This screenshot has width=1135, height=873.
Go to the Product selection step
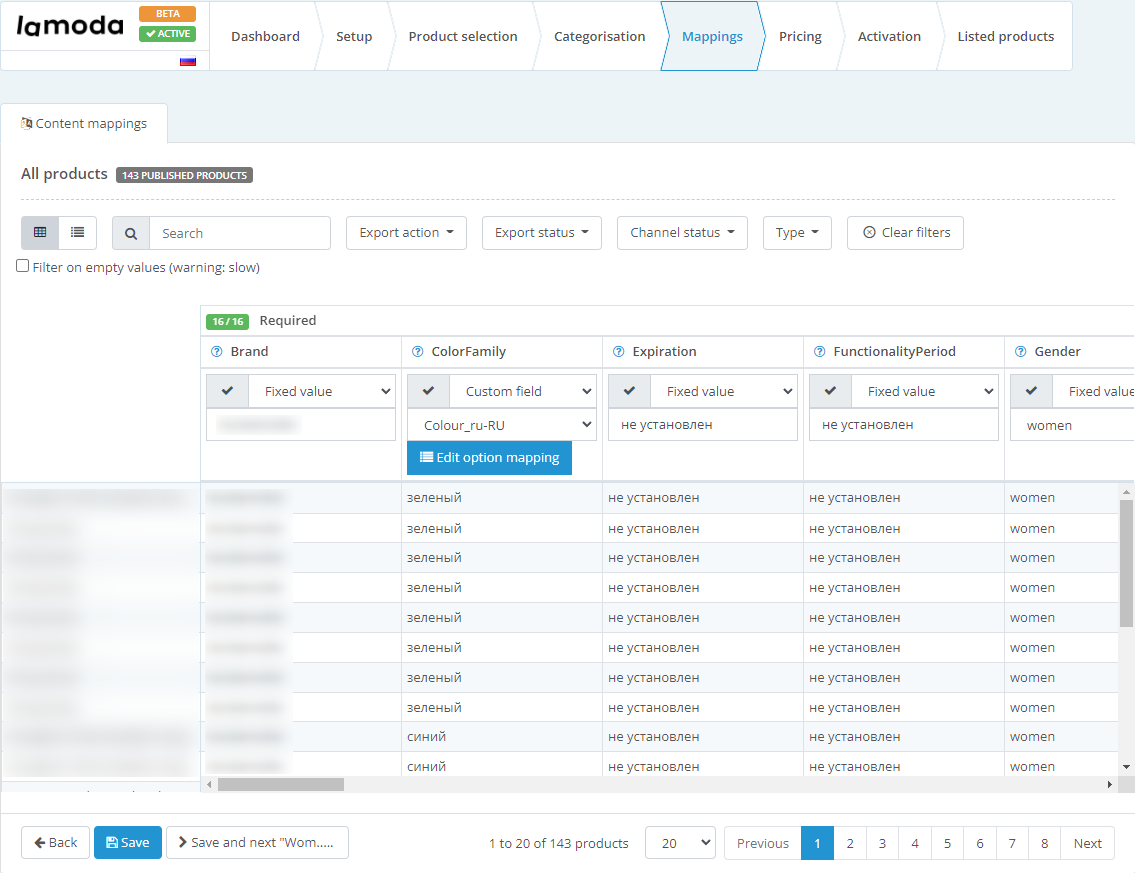pos(463,36)
